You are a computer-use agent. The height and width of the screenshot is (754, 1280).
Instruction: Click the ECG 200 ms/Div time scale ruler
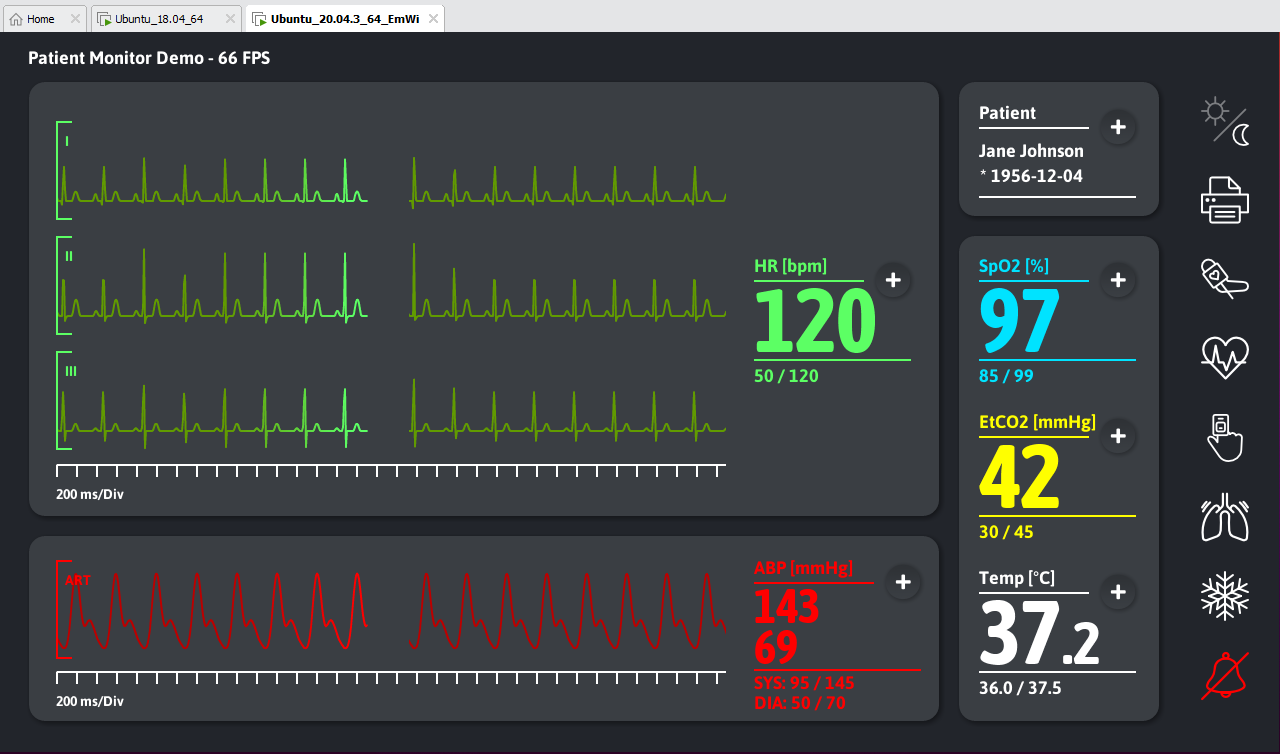[x=390, y=470]
